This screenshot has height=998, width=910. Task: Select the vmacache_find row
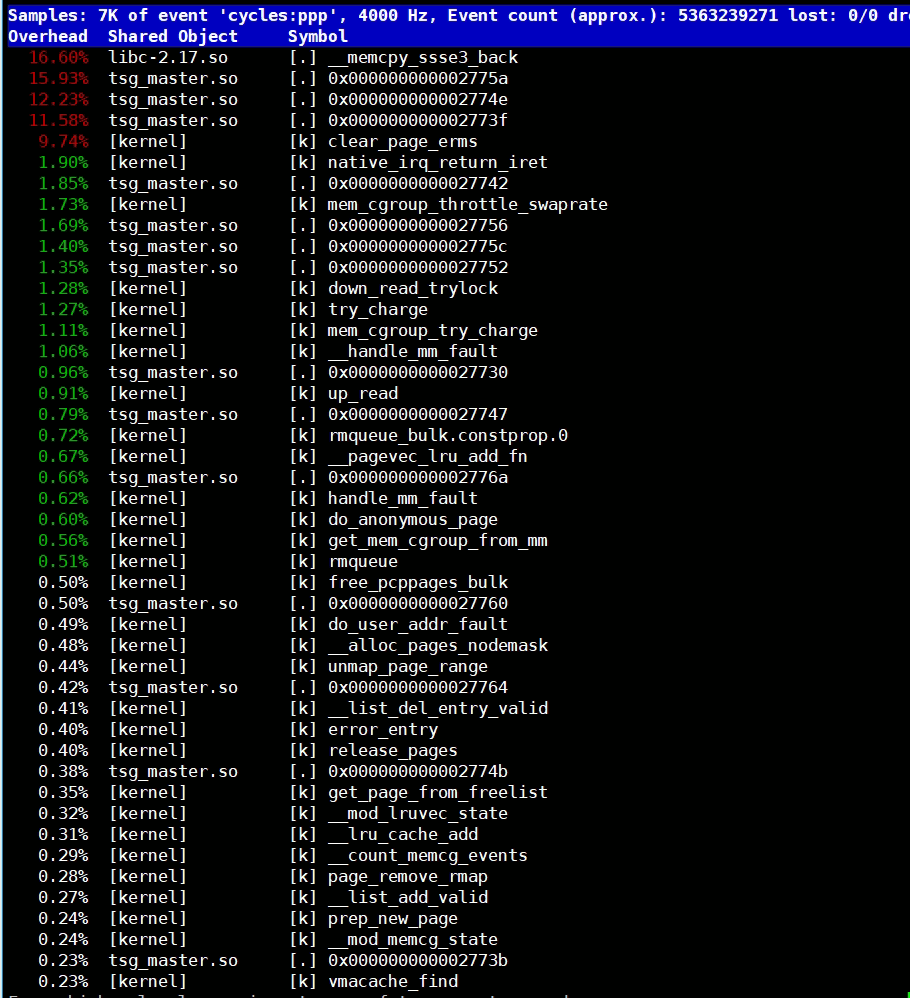393,981
